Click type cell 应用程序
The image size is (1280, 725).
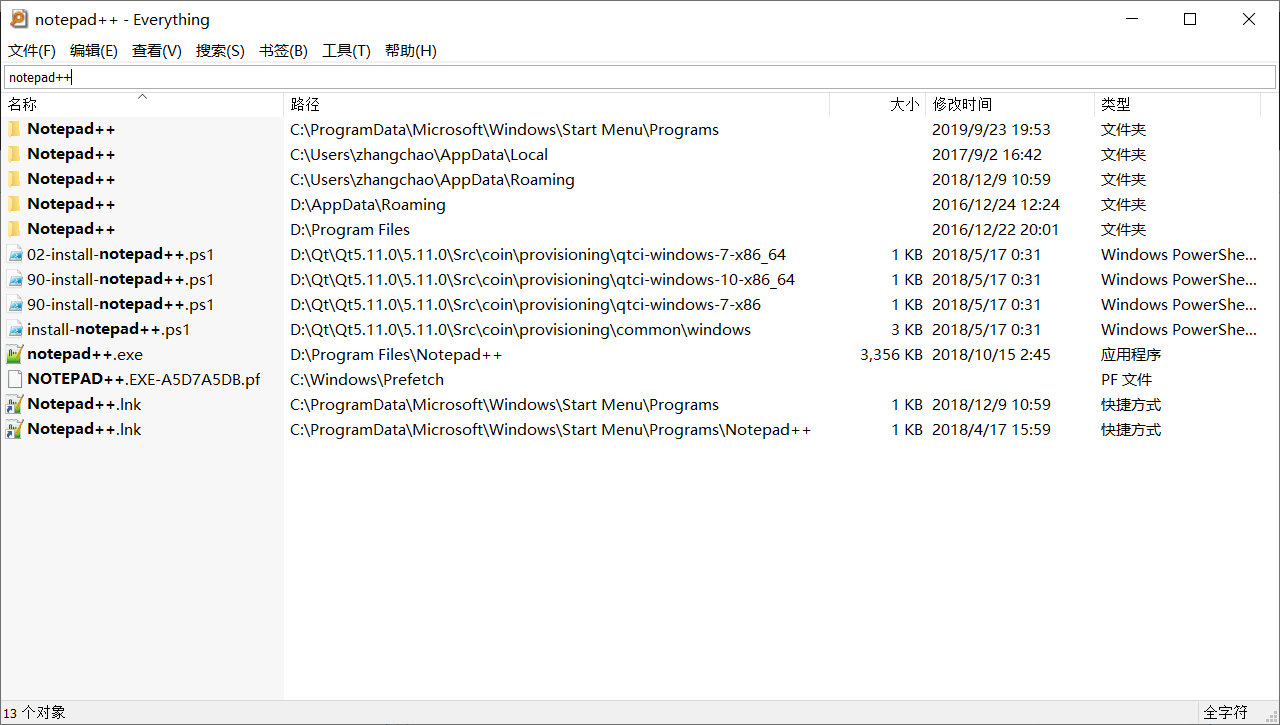click(x=1131, y=354)
